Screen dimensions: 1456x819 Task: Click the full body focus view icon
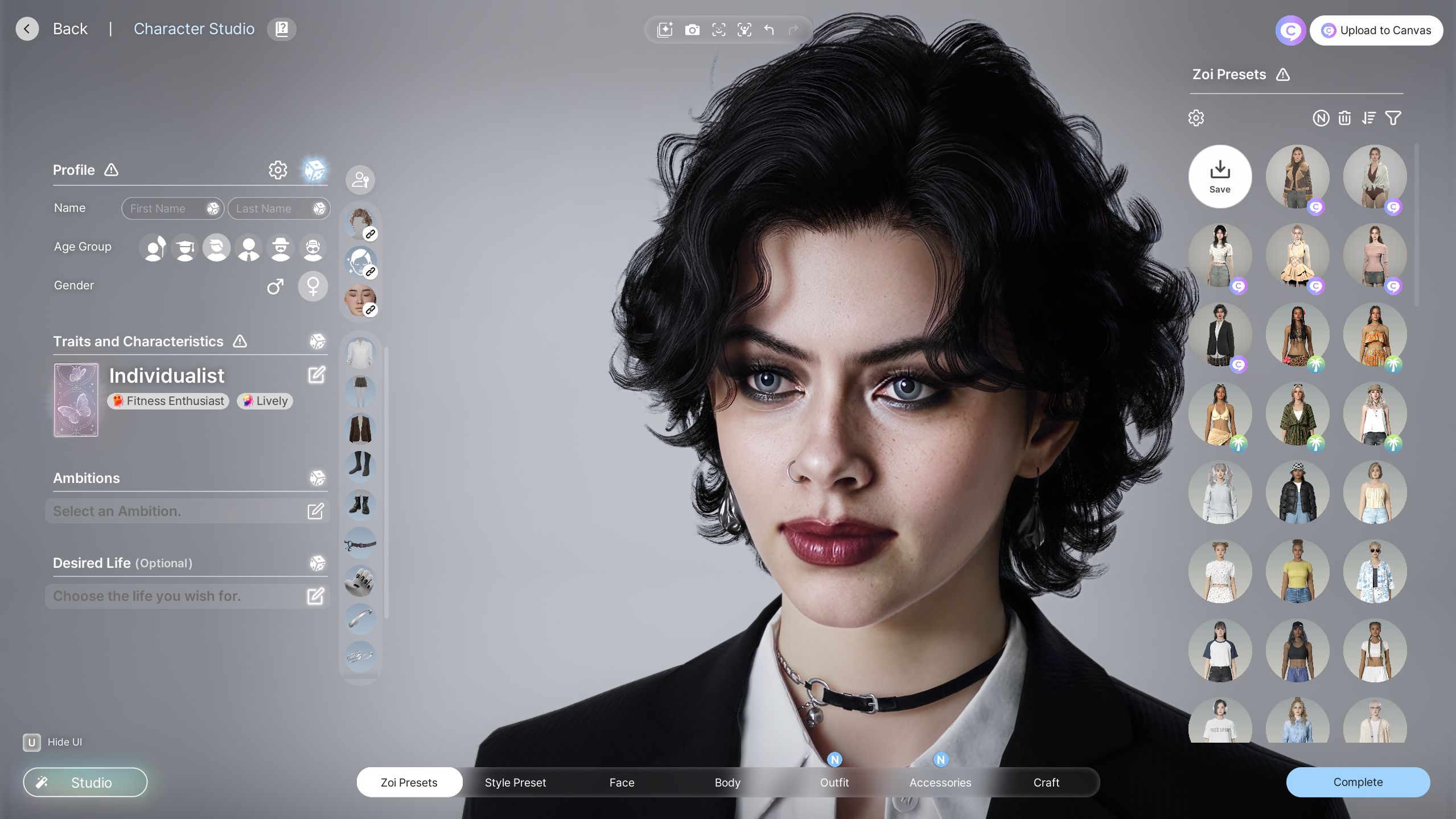click(745, 30)
